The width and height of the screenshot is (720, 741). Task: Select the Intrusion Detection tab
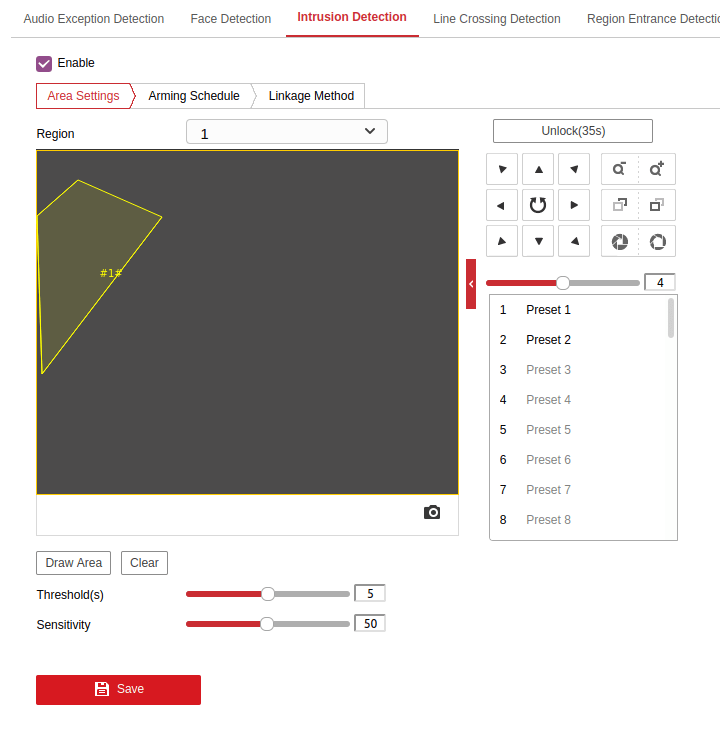click(352, 17)
